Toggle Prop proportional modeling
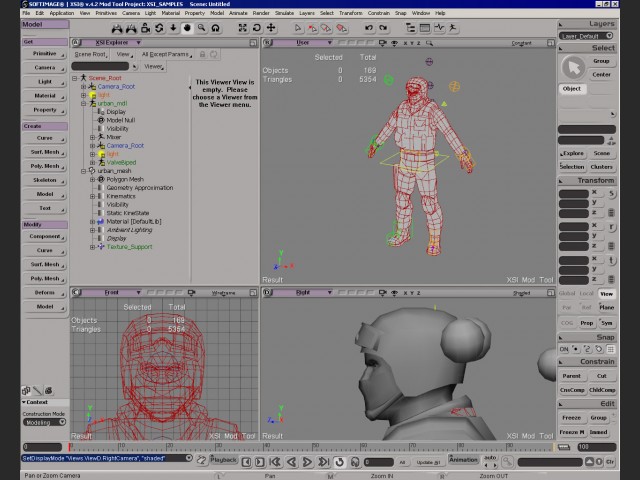Screen dimensions: 640x480 pos(587,323)
